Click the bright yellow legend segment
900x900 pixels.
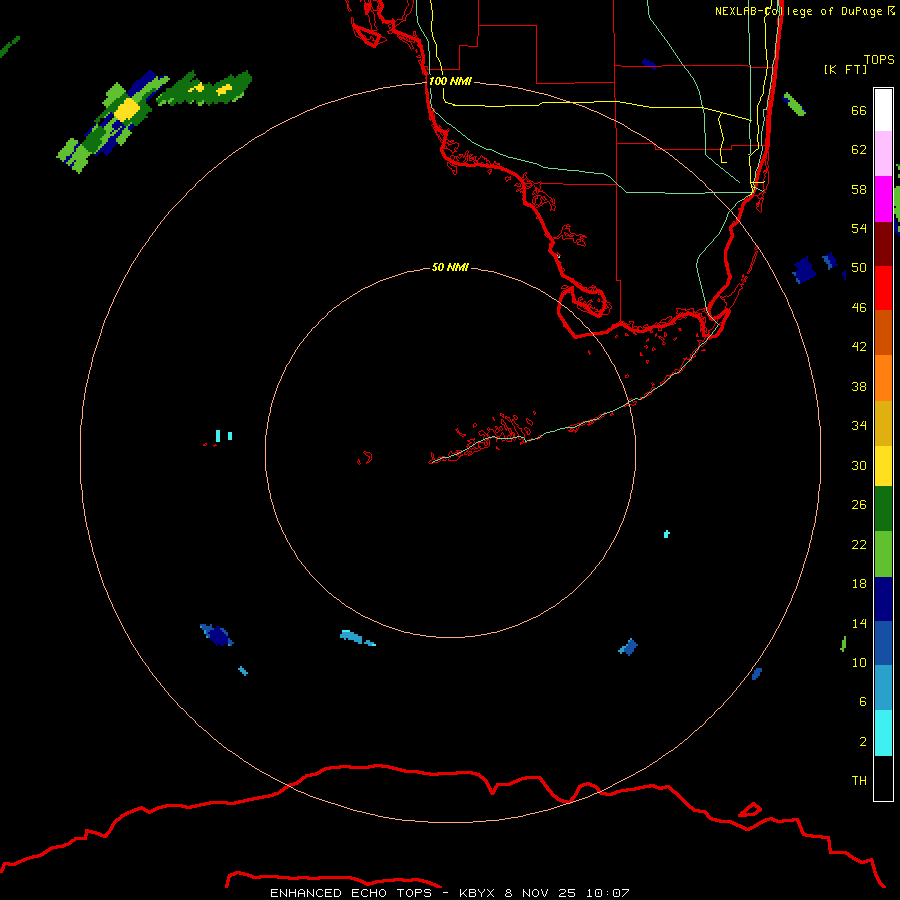pyautogui.click(x=883, y=466)
